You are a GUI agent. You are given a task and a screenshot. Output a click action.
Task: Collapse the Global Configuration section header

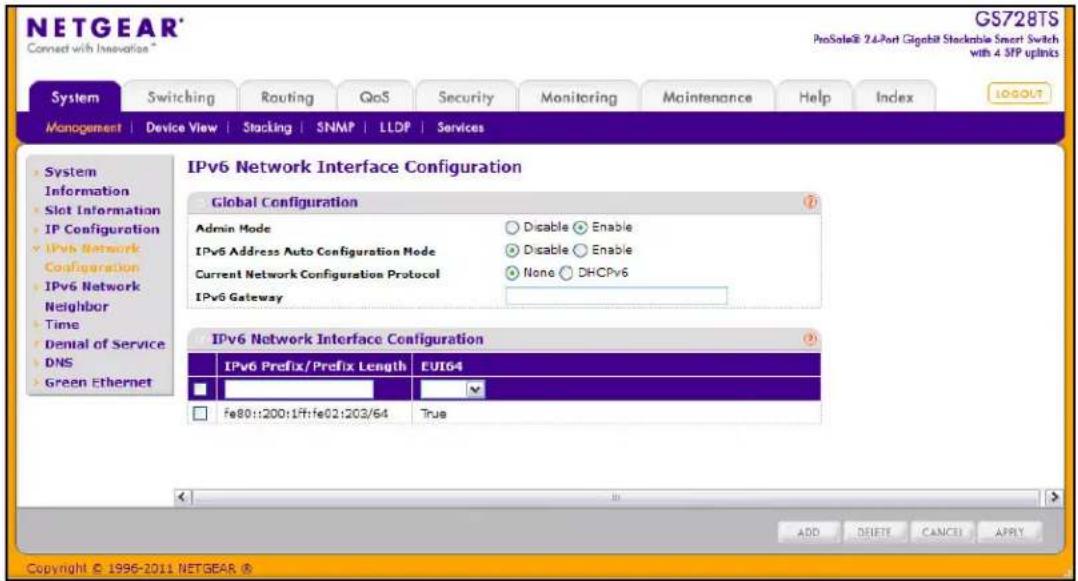point(503,202)
